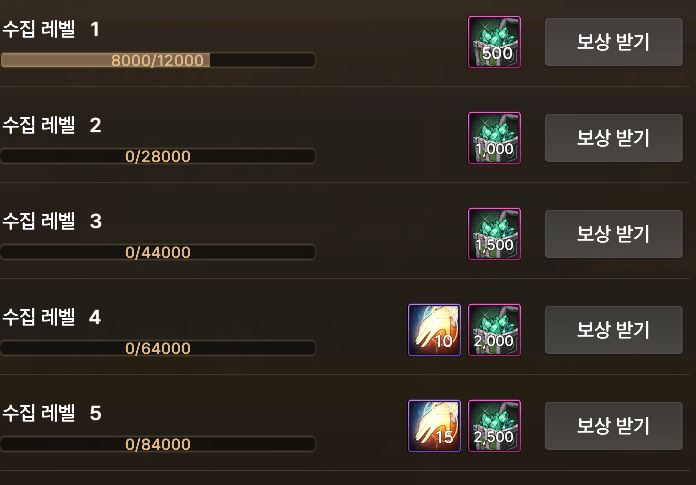The image size is (696, 485).
Task: Claim the 수집 레벨 4 reward (보상 받기)
Action: [x=613, y=330]
